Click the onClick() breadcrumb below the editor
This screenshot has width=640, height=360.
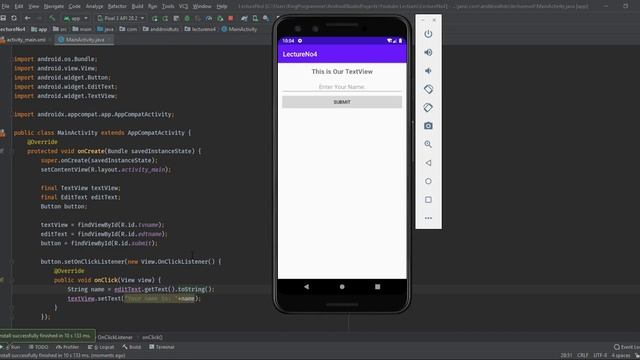point(152,337)
